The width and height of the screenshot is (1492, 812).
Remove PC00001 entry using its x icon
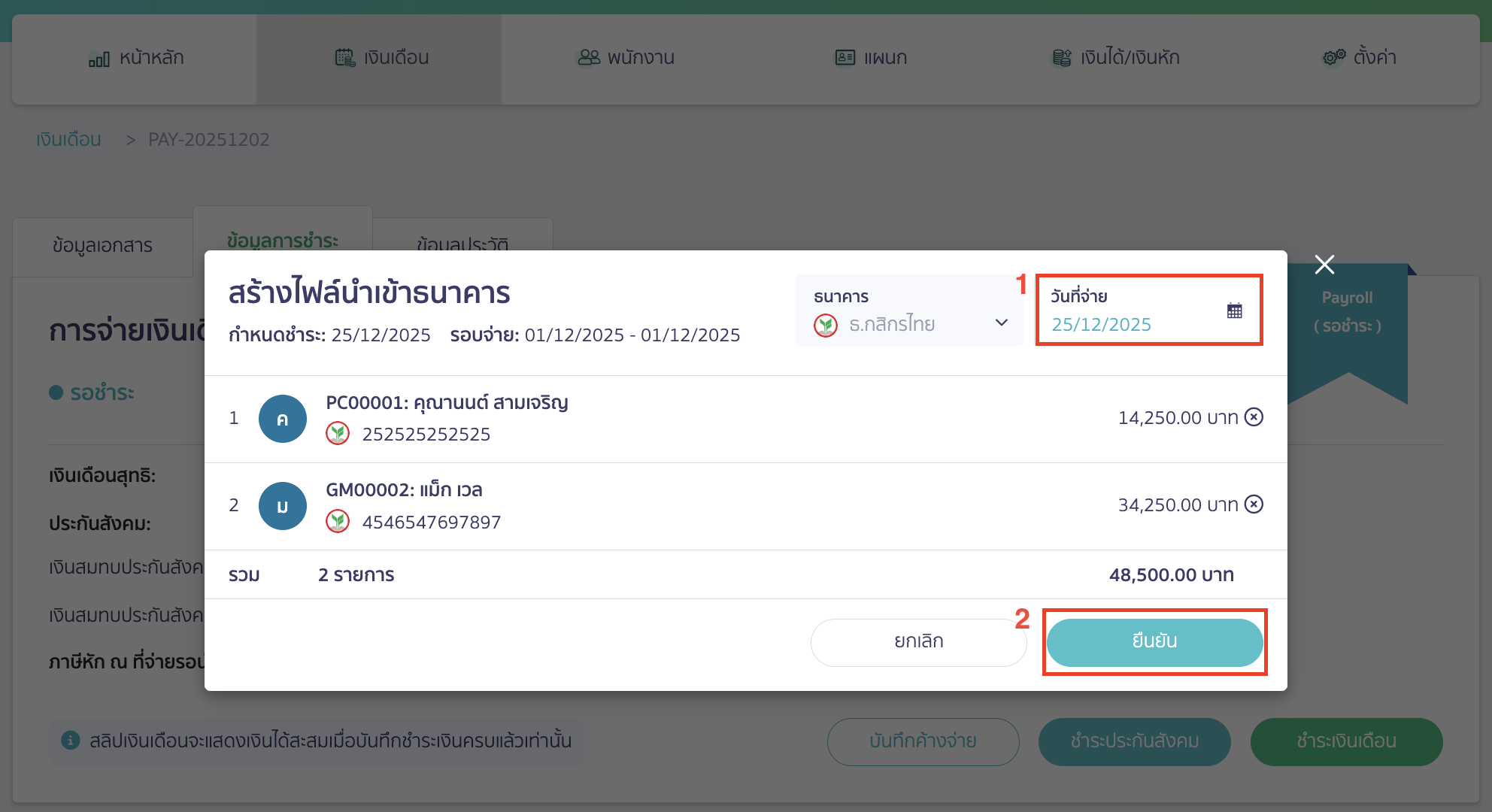[x=1253, y=417]
